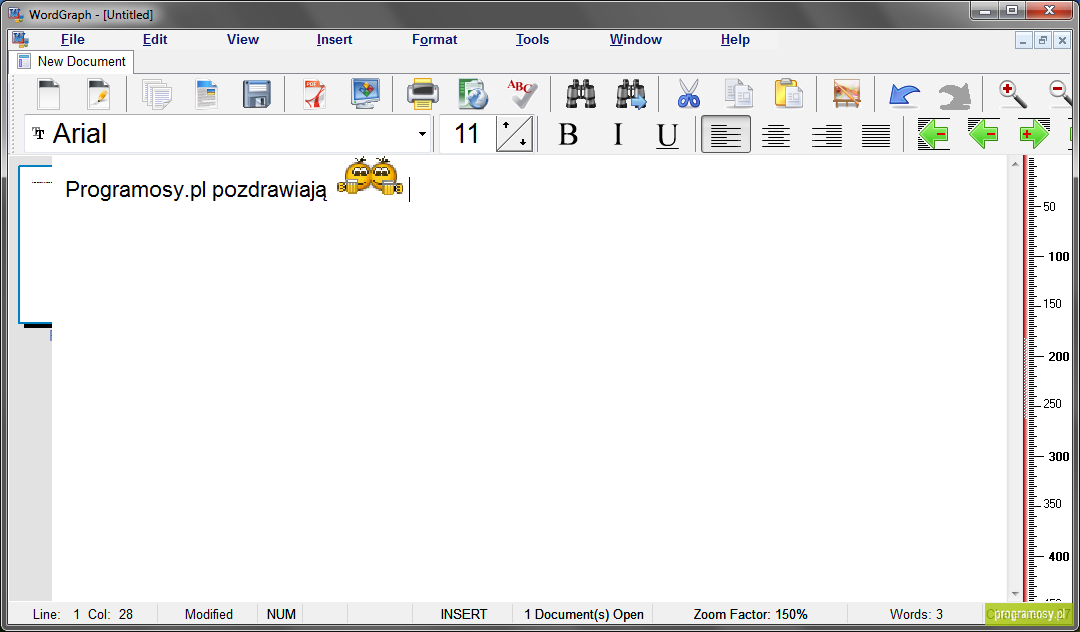
Task: Click the new document with pencil icon
Action: 98,94
